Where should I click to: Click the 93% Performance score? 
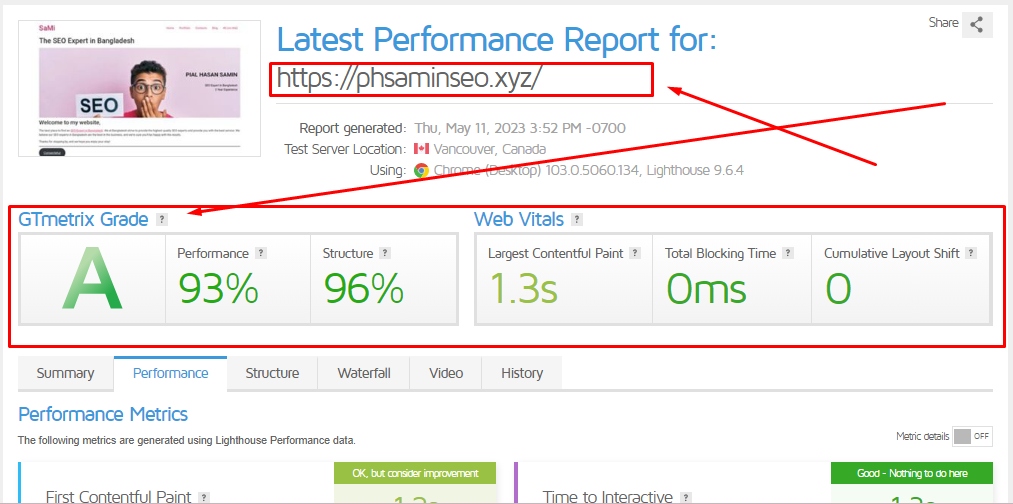(x=218, y=288)
